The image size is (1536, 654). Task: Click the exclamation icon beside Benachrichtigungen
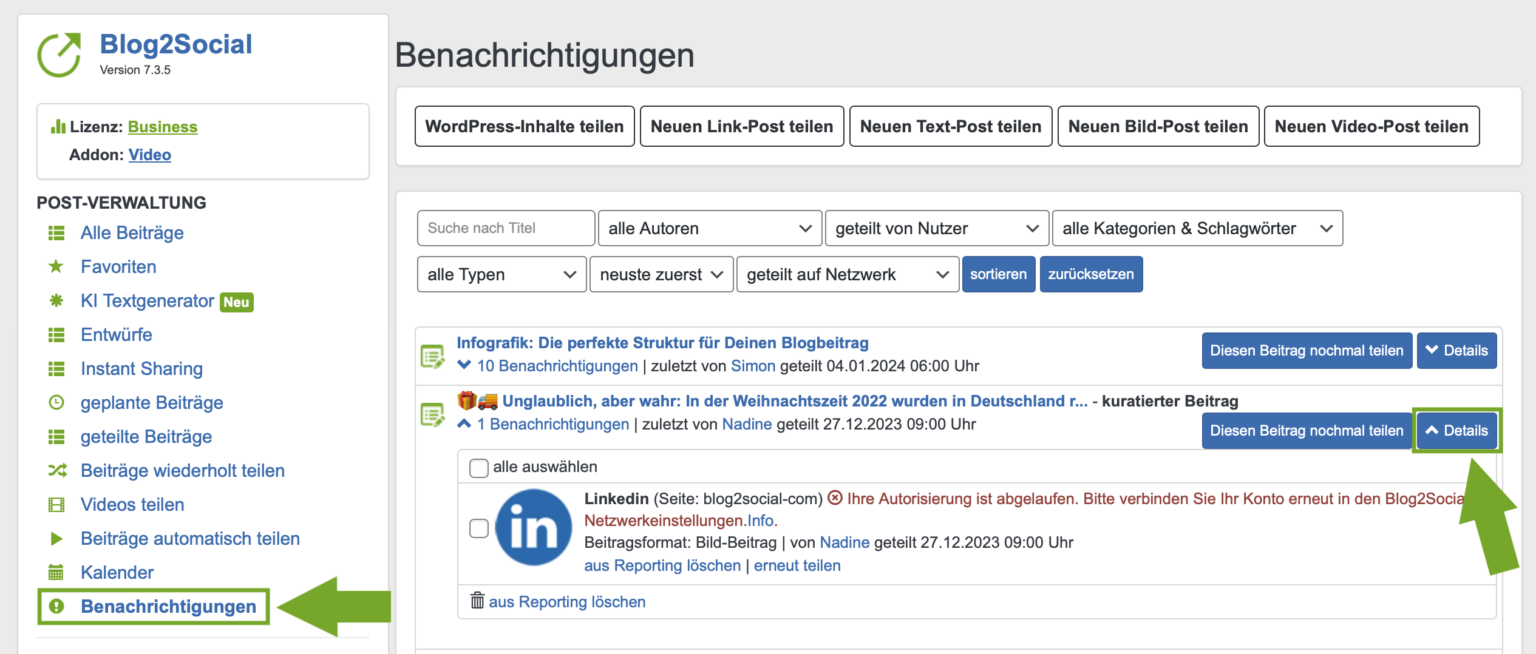point(57,607)
